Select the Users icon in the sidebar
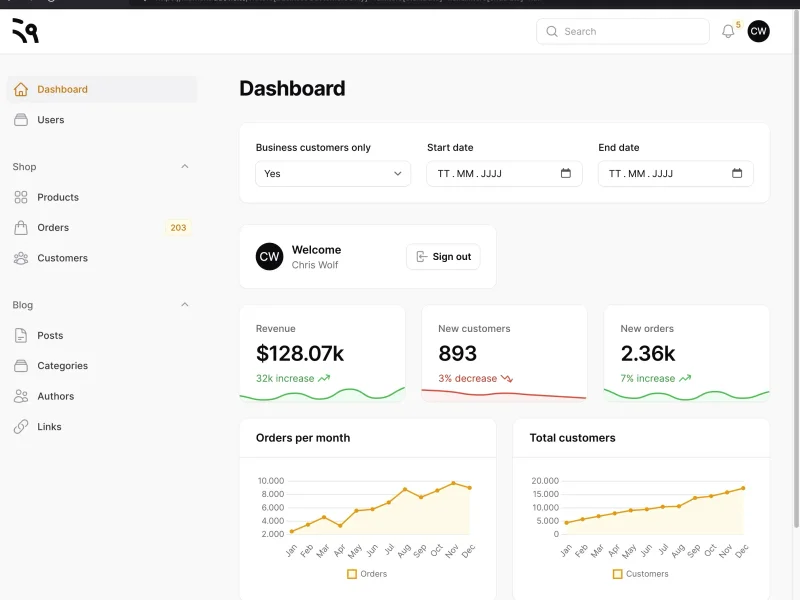The image size is (800, 600). coord(20,118)
